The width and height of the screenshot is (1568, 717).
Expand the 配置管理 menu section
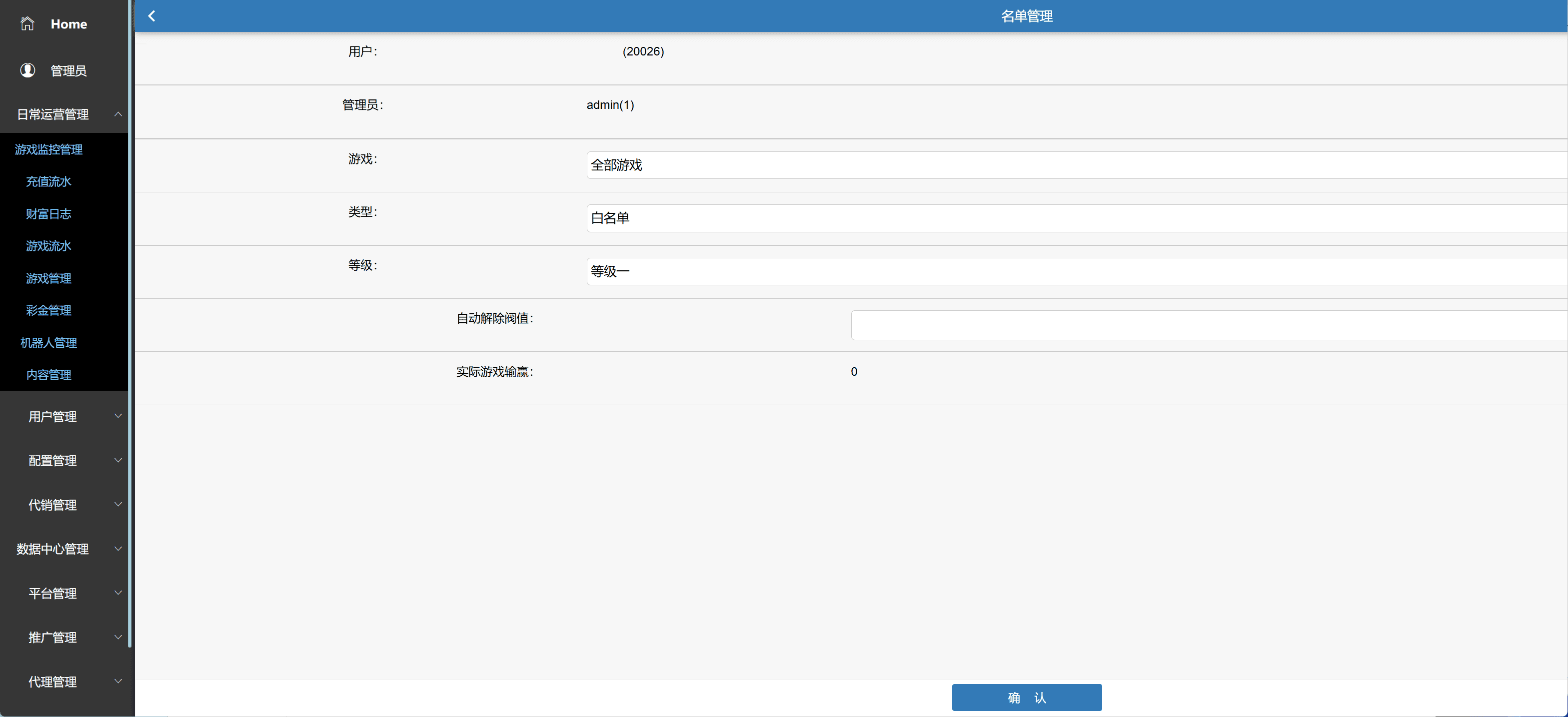click(x=53, y=461)
